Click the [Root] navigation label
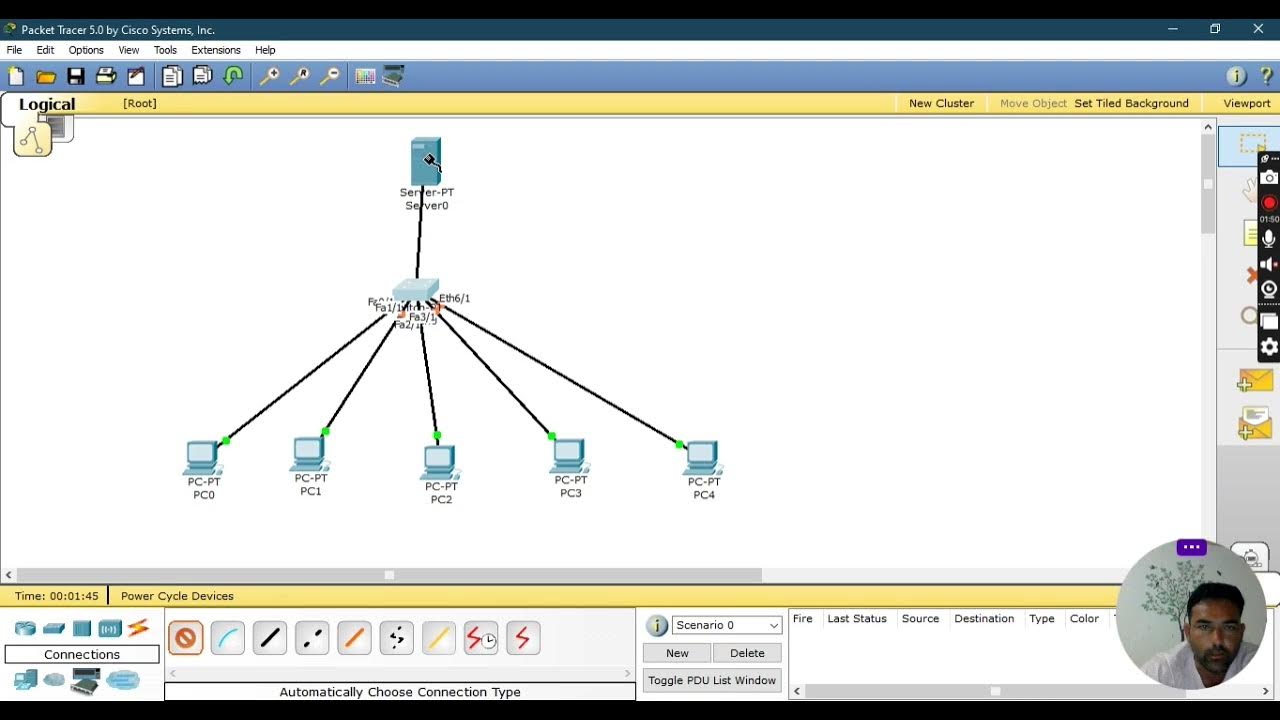The width and height of the screenshot is (1280, 720). pyautogui.click(x=140, y=103)
